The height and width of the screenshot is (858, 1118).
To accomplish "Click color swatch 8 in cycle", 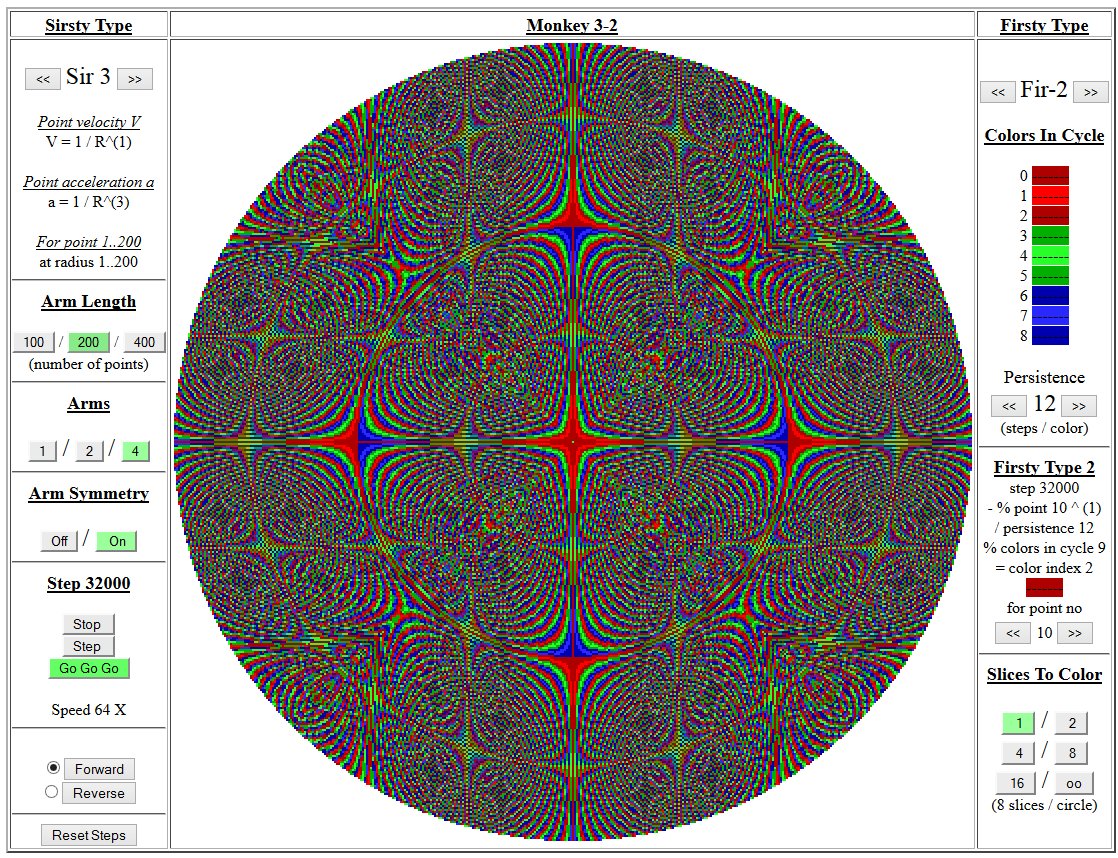I will 1050,335.
